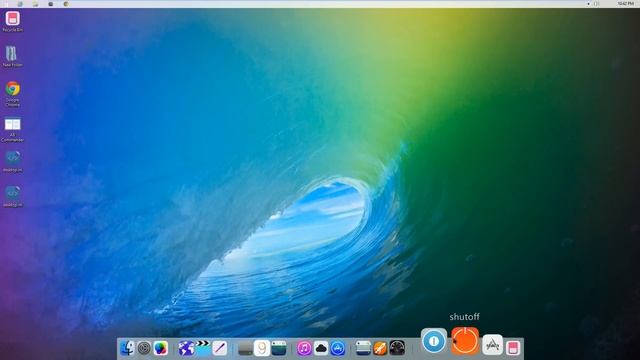Open the window icon beside the rocket

363,348
